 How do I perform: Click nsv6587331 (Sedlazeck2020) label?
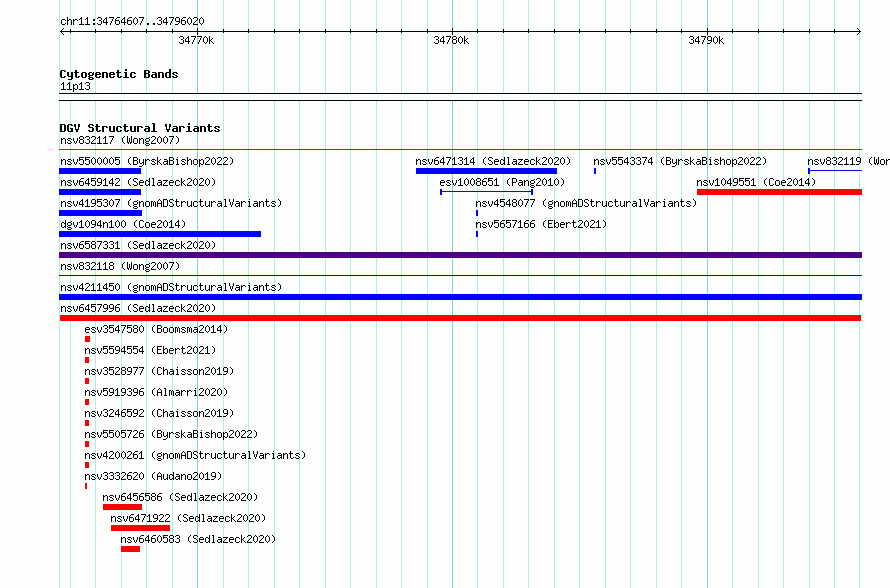(x=138, y=245)
